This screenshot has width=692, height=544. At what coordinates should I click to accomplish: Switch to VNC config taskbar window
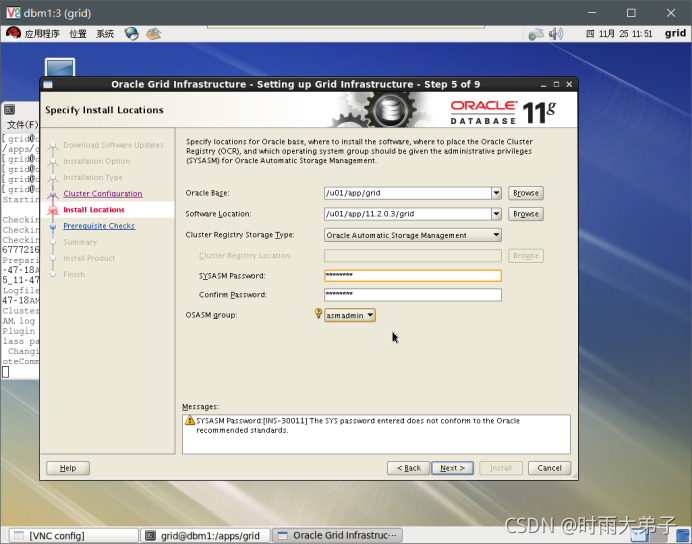click(74, 536)
